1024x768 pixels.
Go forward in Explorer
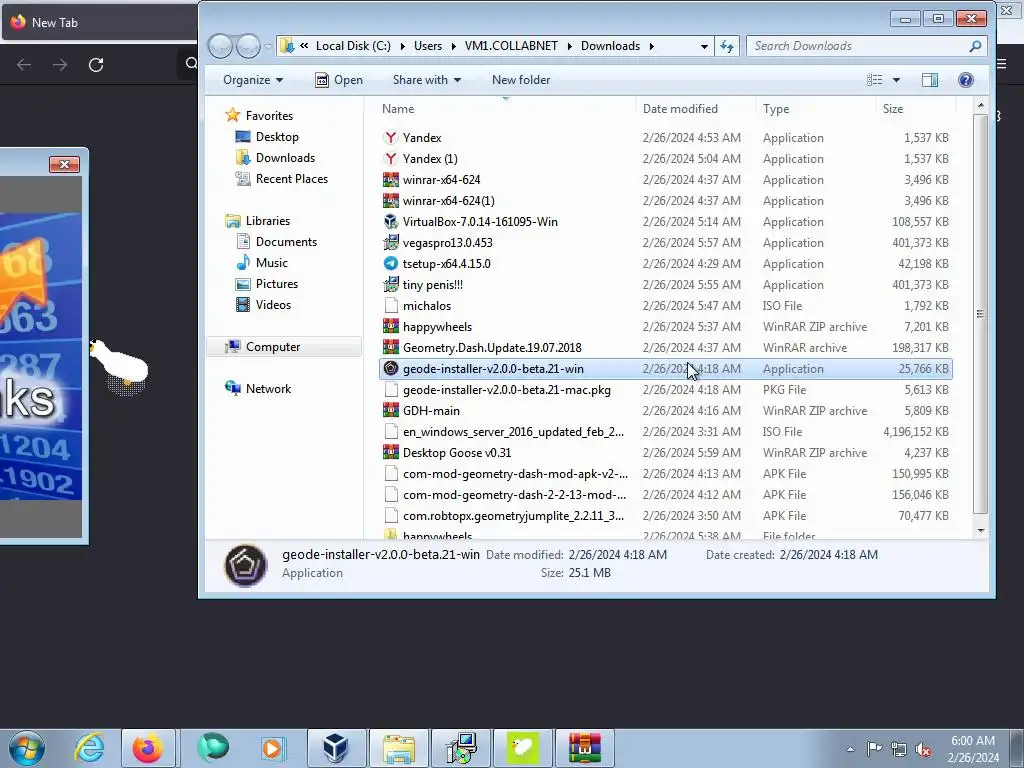pos(248,46)
